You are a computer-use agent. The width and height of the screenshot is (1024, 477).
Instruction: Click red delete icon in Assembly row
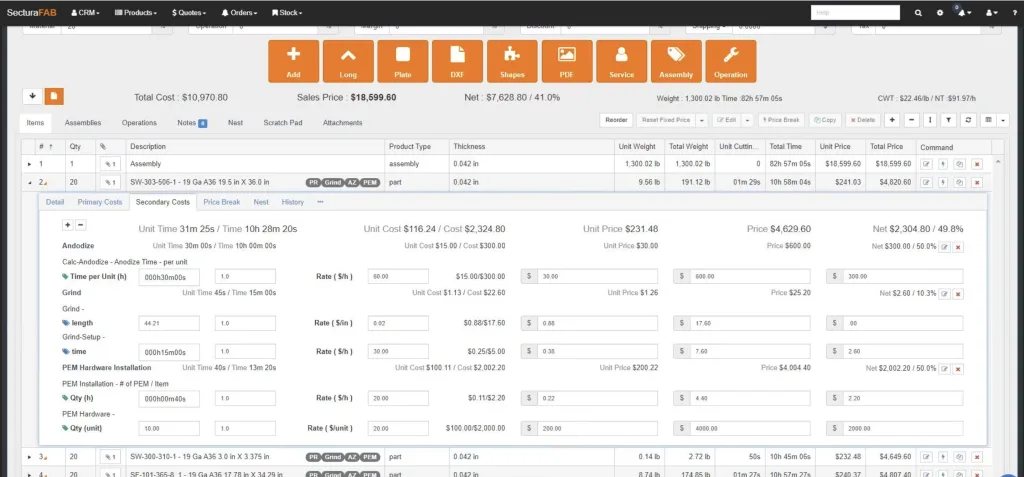tap(977, 164)
